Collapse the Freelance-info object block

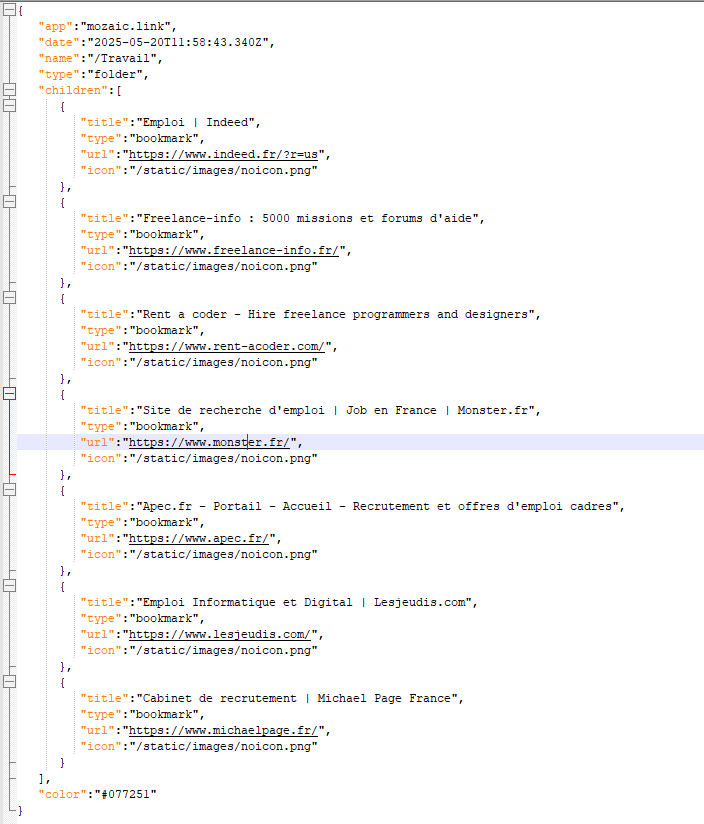click(x=9, y=202)
